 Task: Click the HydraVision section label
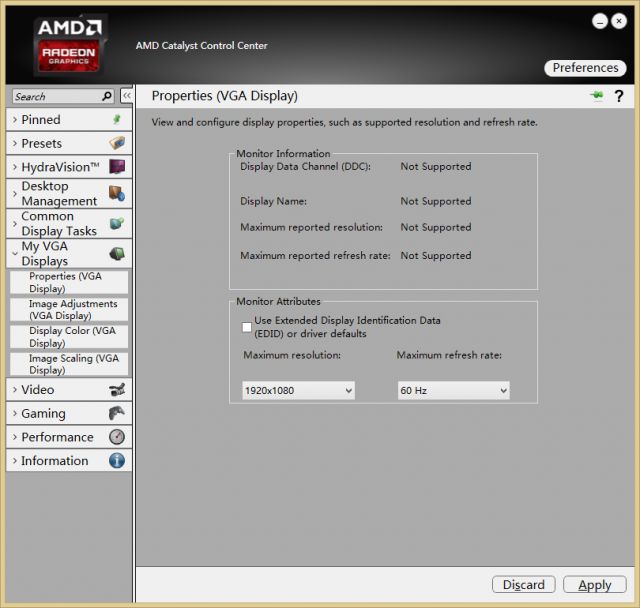click(x=60, y=167)
